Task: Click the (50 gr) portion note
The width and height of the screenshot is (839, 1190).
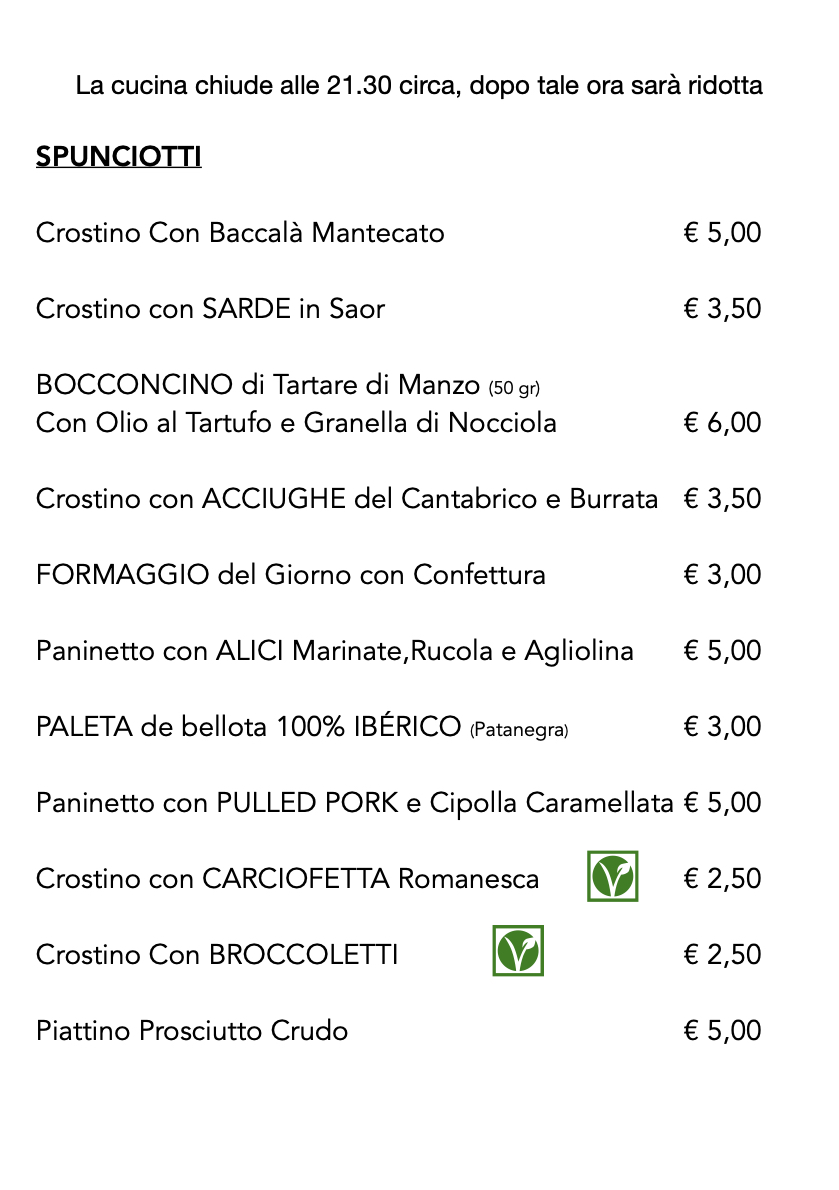Action: click(x=514, y=389)
